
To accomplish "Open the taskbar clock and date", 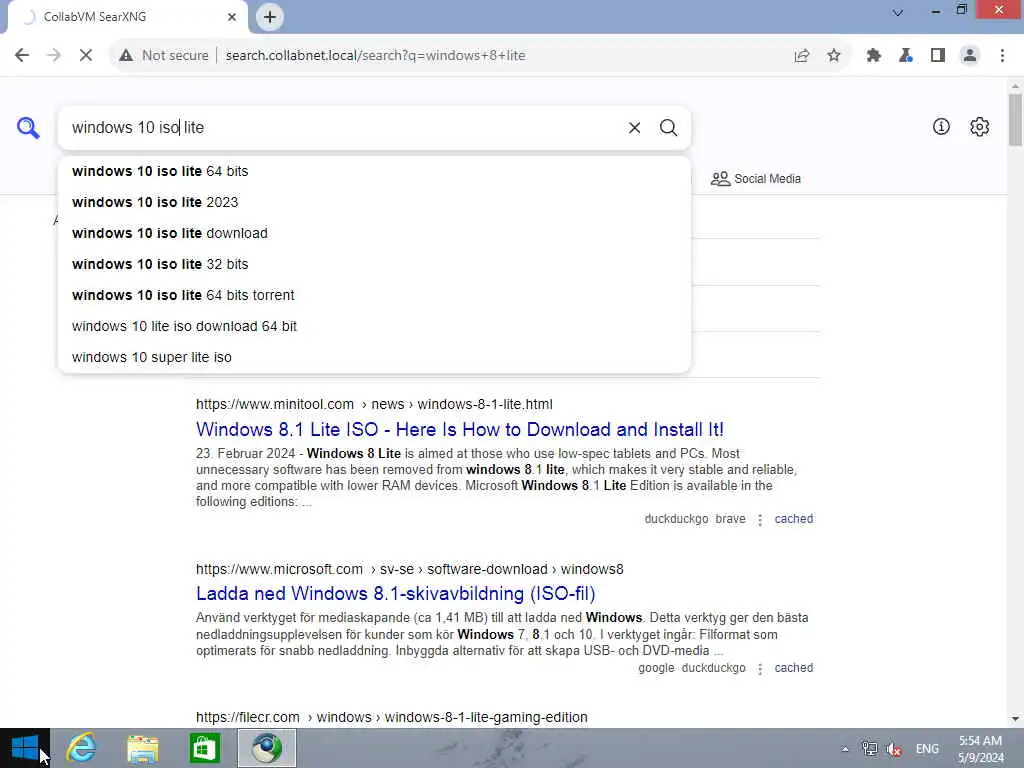I will pos(980,749).
